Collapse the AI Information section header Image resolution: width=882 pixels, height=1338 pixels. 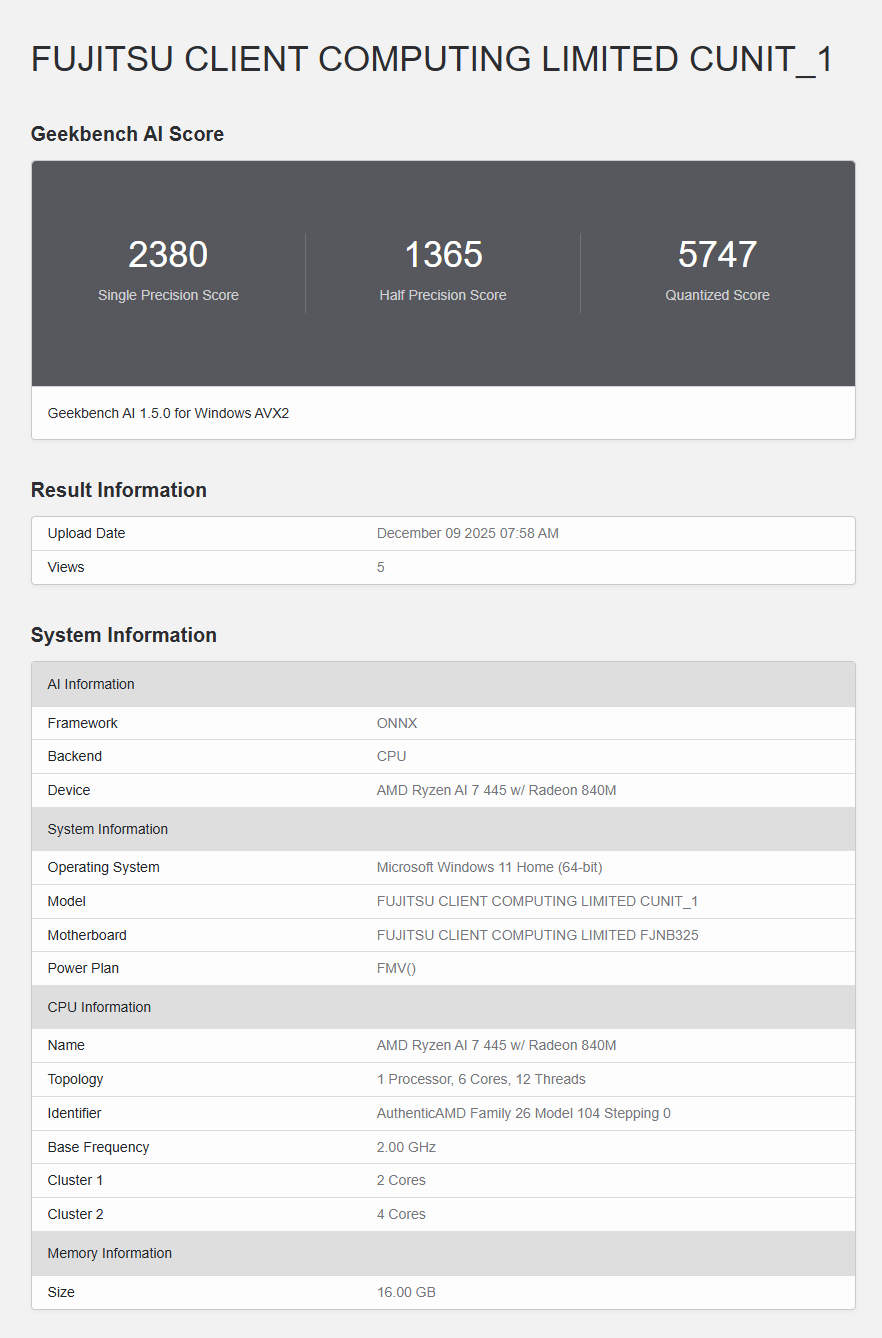[91, 684]
